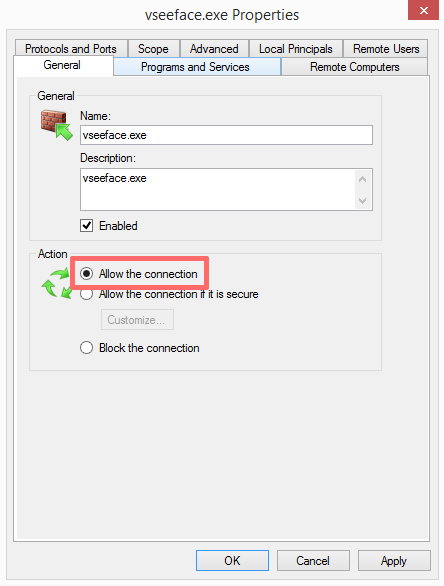Choose Allow the connection if it is secure
This screenshot has width=444, height=586.
(86, 294)
